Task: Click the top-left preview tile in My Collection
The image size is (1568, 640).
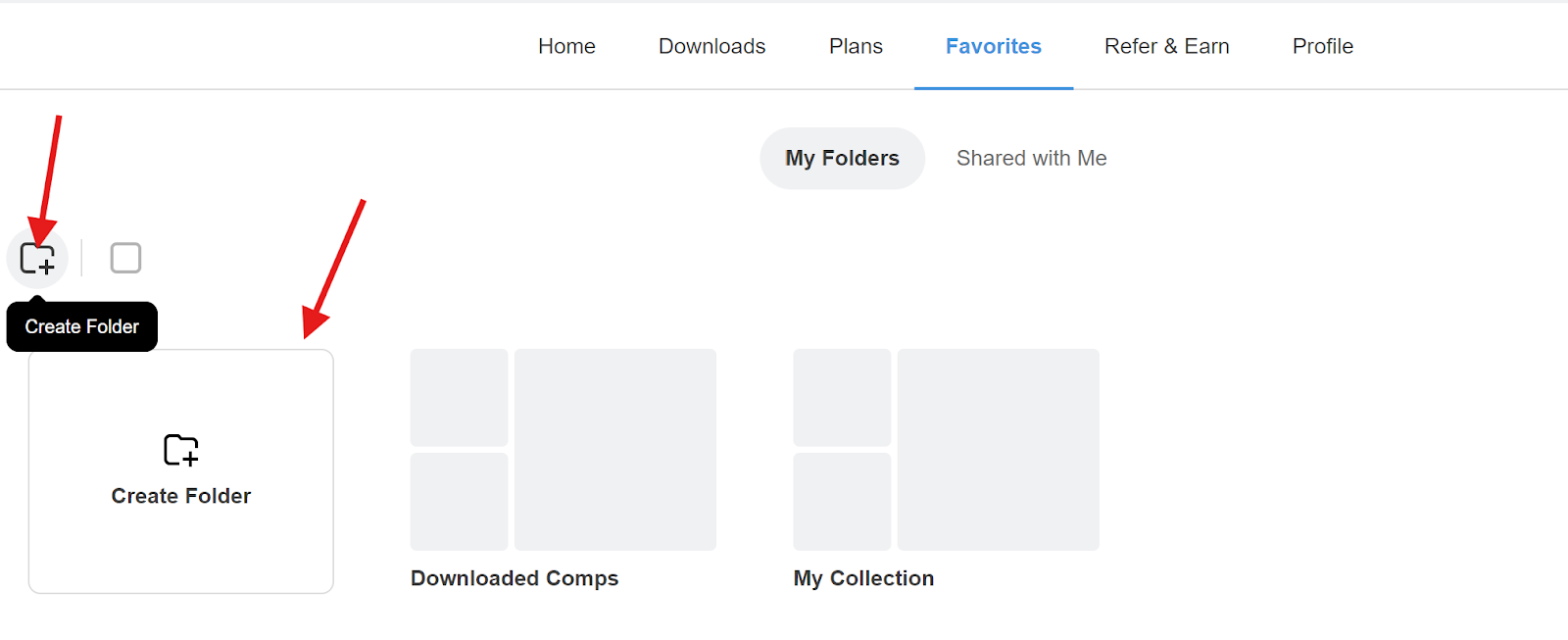Action: (x=842, y=397)
